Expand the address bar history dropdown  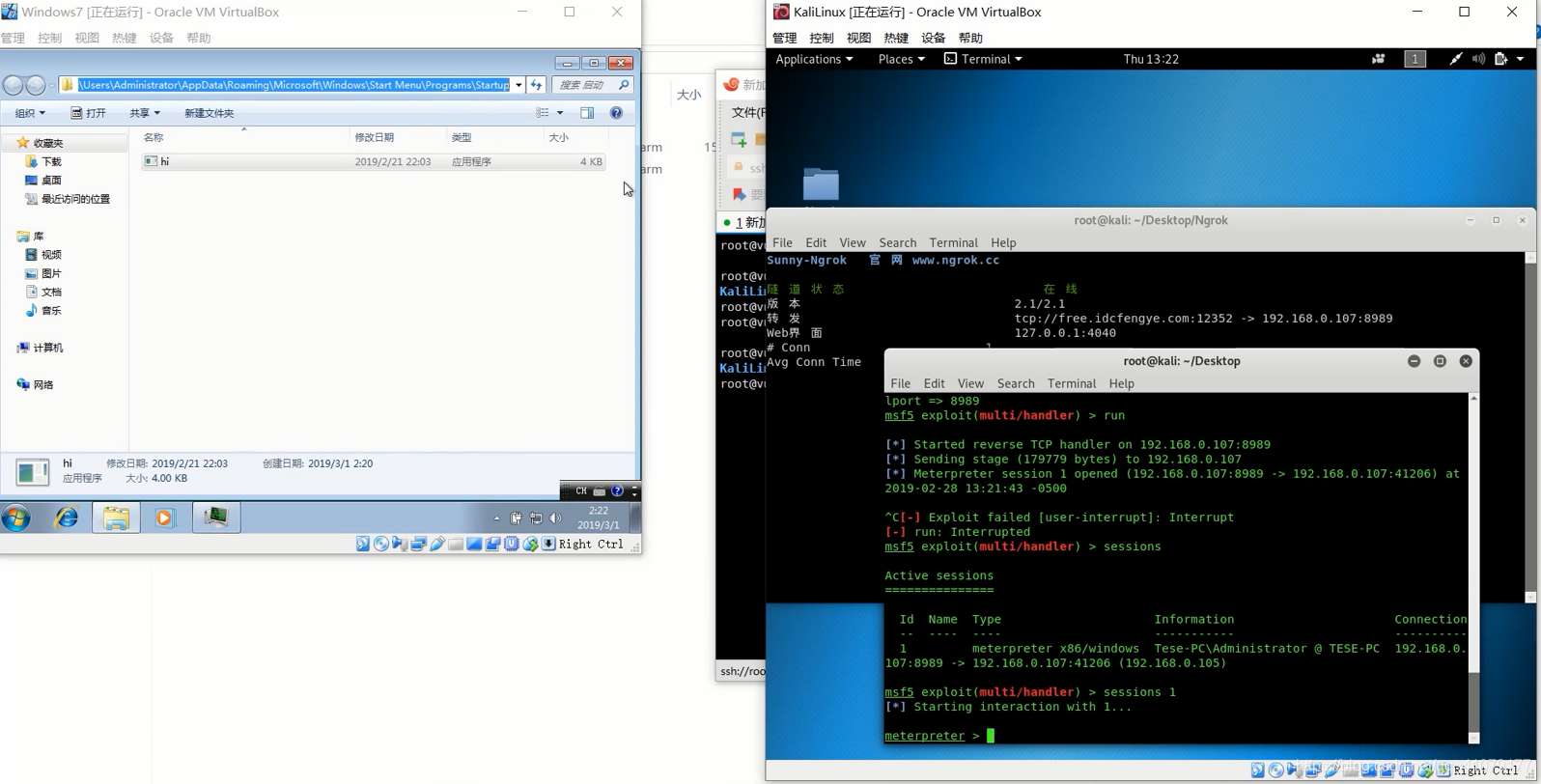[x=518, y=85]
